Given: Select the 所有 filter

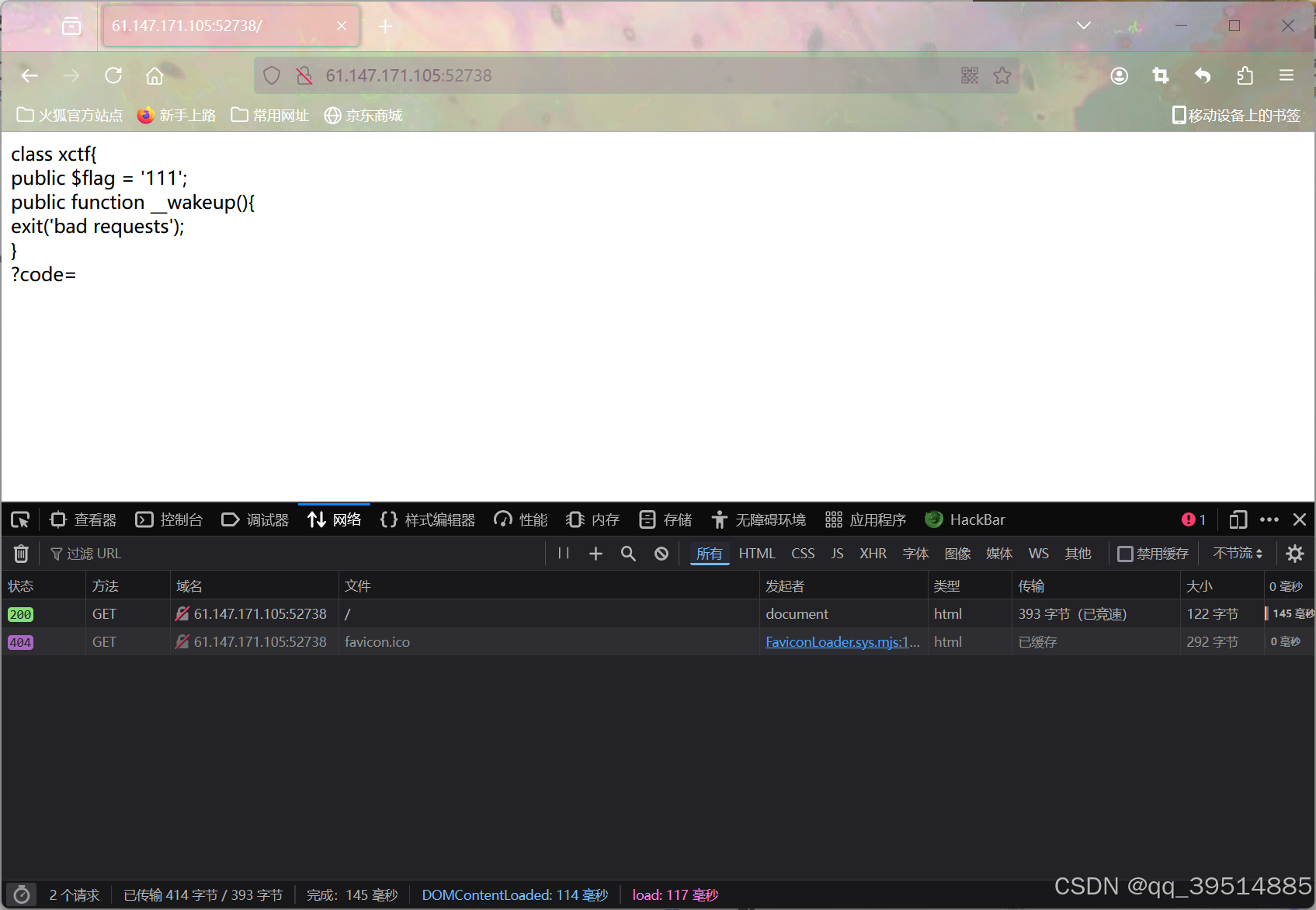Looking at the screenshot, I should pyautogui.click(x=709, y=554).
